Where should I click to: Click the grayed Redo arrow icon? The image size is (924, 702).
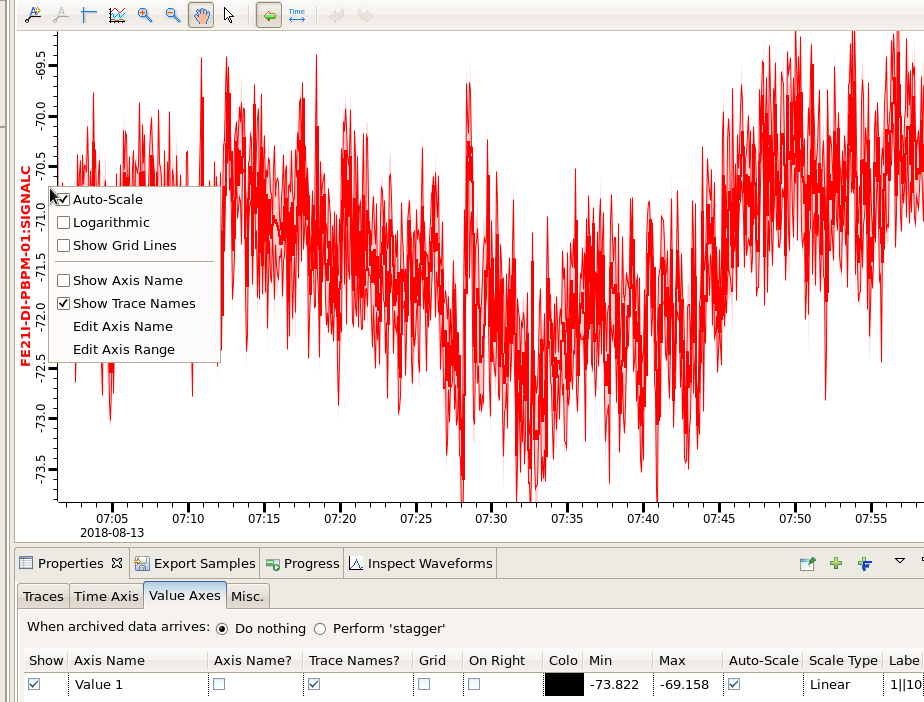[x=365, y=15]
